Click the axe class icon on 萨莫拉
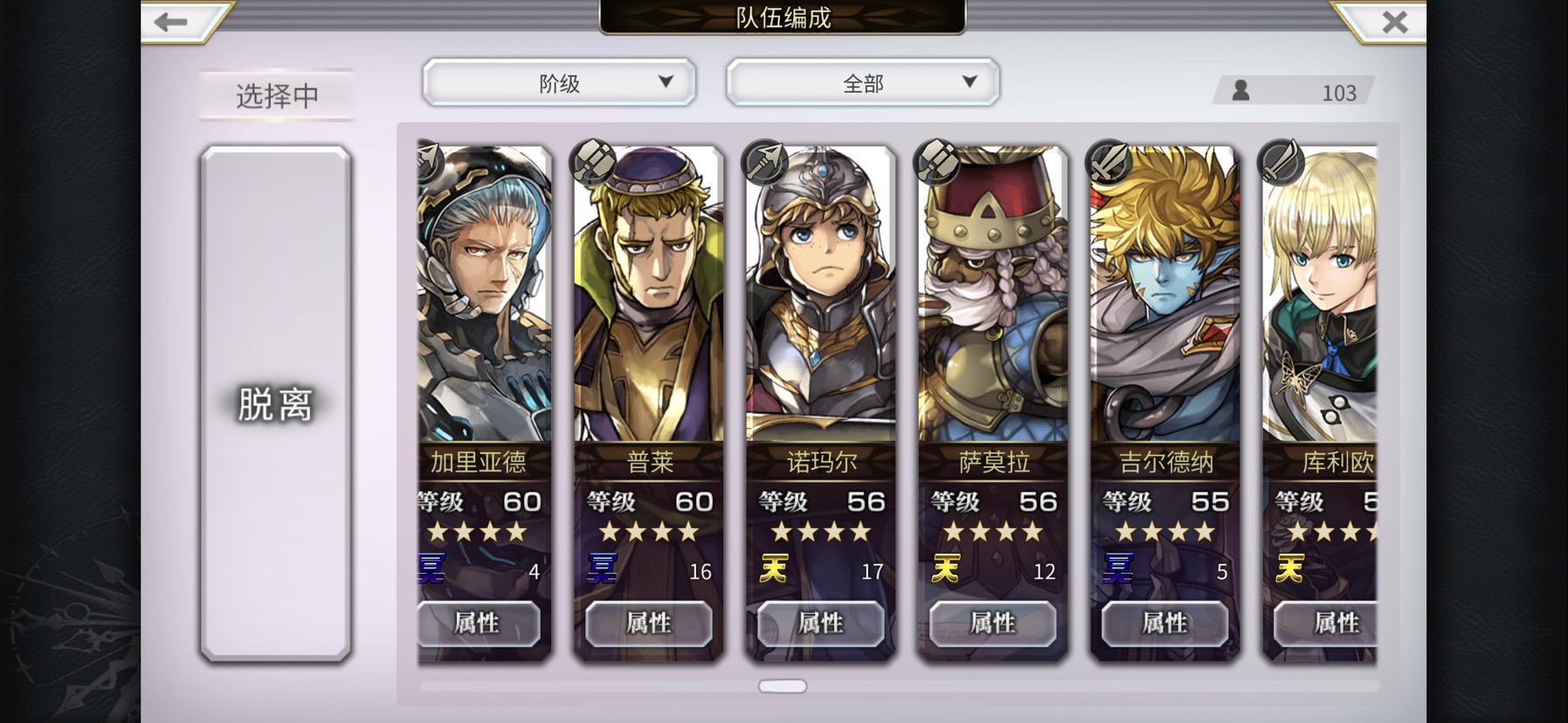 click(x=936, y=162)
